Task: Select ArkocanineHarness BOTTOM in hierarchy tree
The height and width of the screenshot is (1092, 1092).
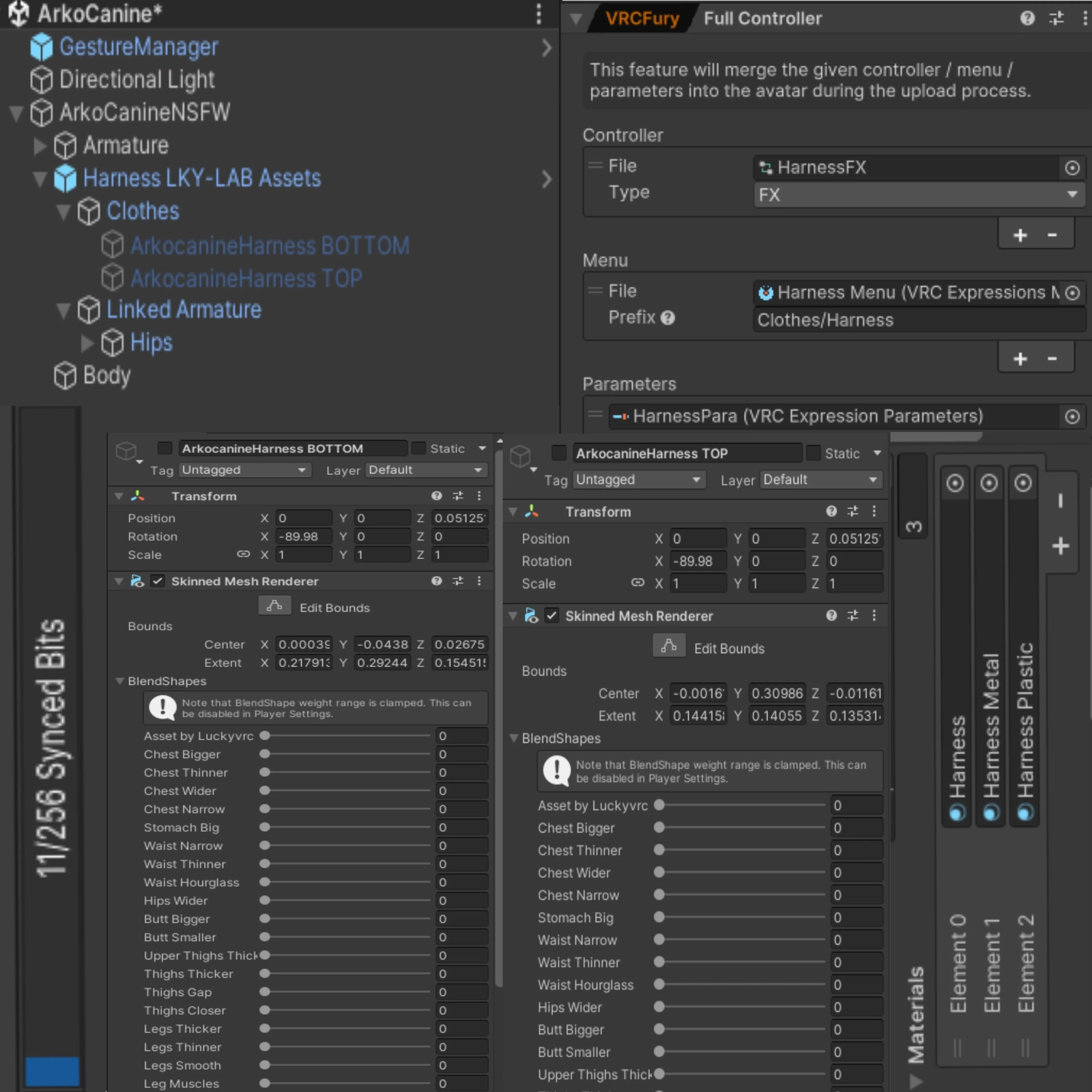Action: [270, 246]
